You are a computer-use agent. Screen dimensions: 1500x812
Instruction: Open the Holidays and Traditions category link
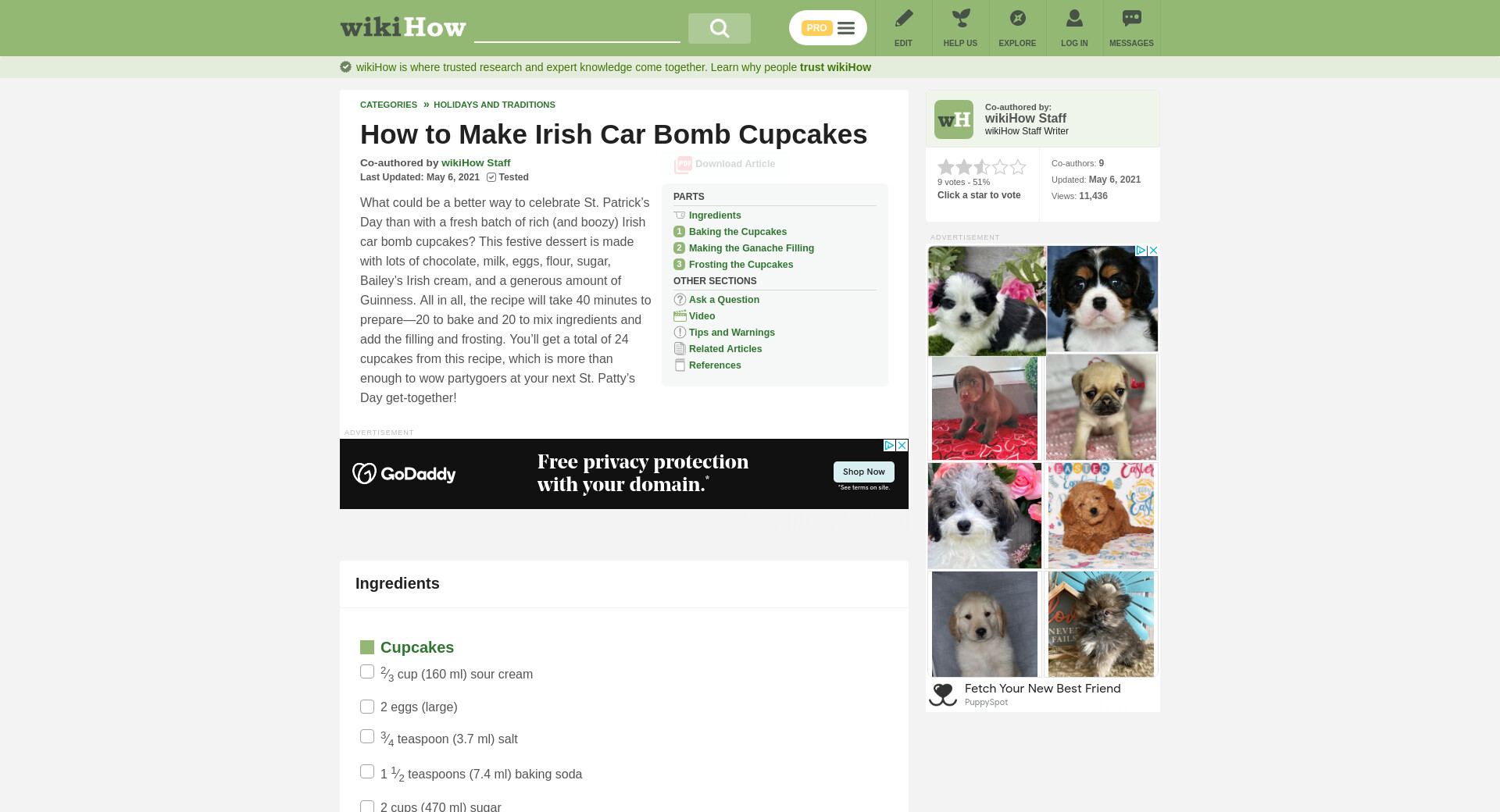[495, 105]
